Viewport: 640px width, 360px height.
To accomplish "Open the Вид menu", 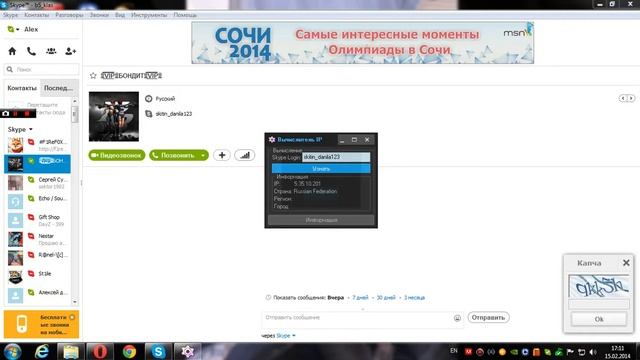I will point(120,15).
